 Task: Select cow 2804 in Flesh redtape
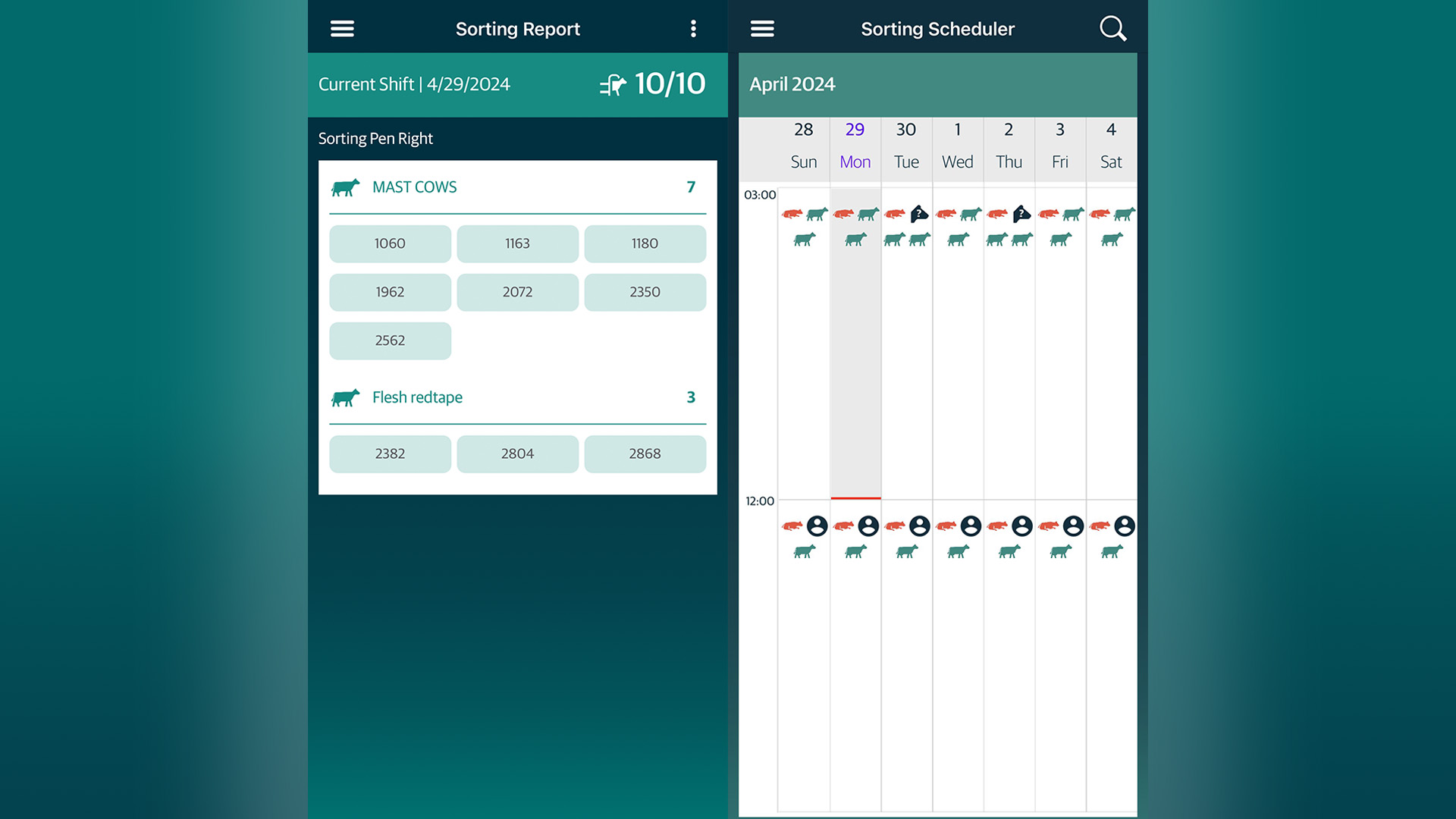[517, 453]
